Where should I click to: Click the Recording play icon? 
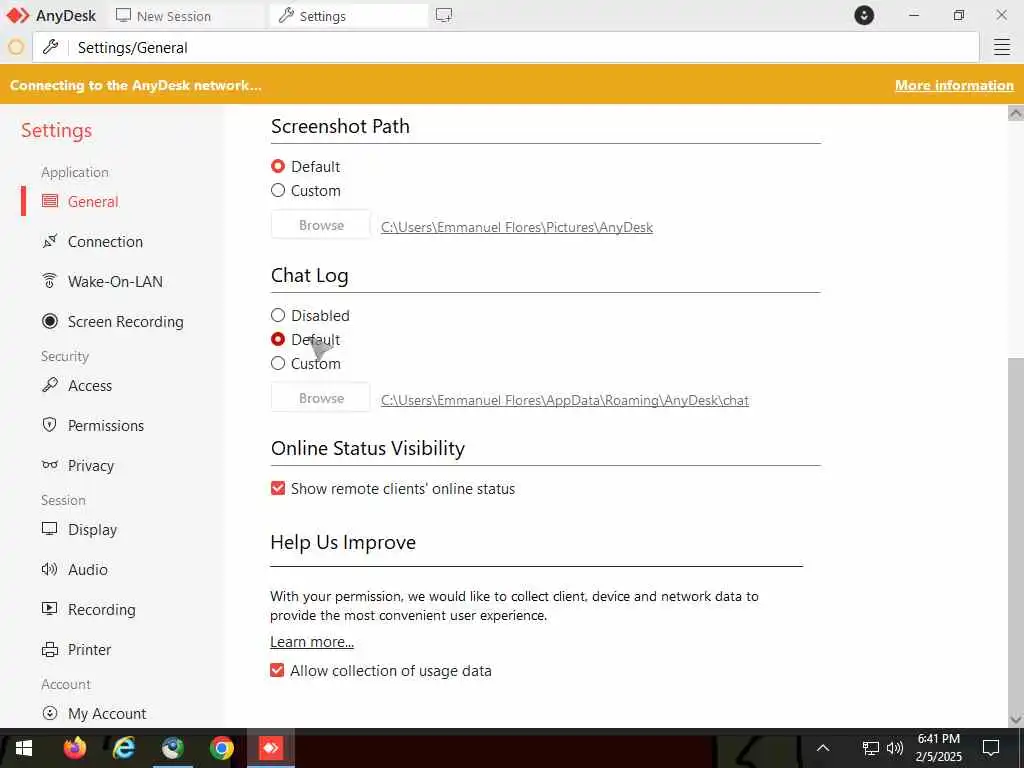(50, 609)
